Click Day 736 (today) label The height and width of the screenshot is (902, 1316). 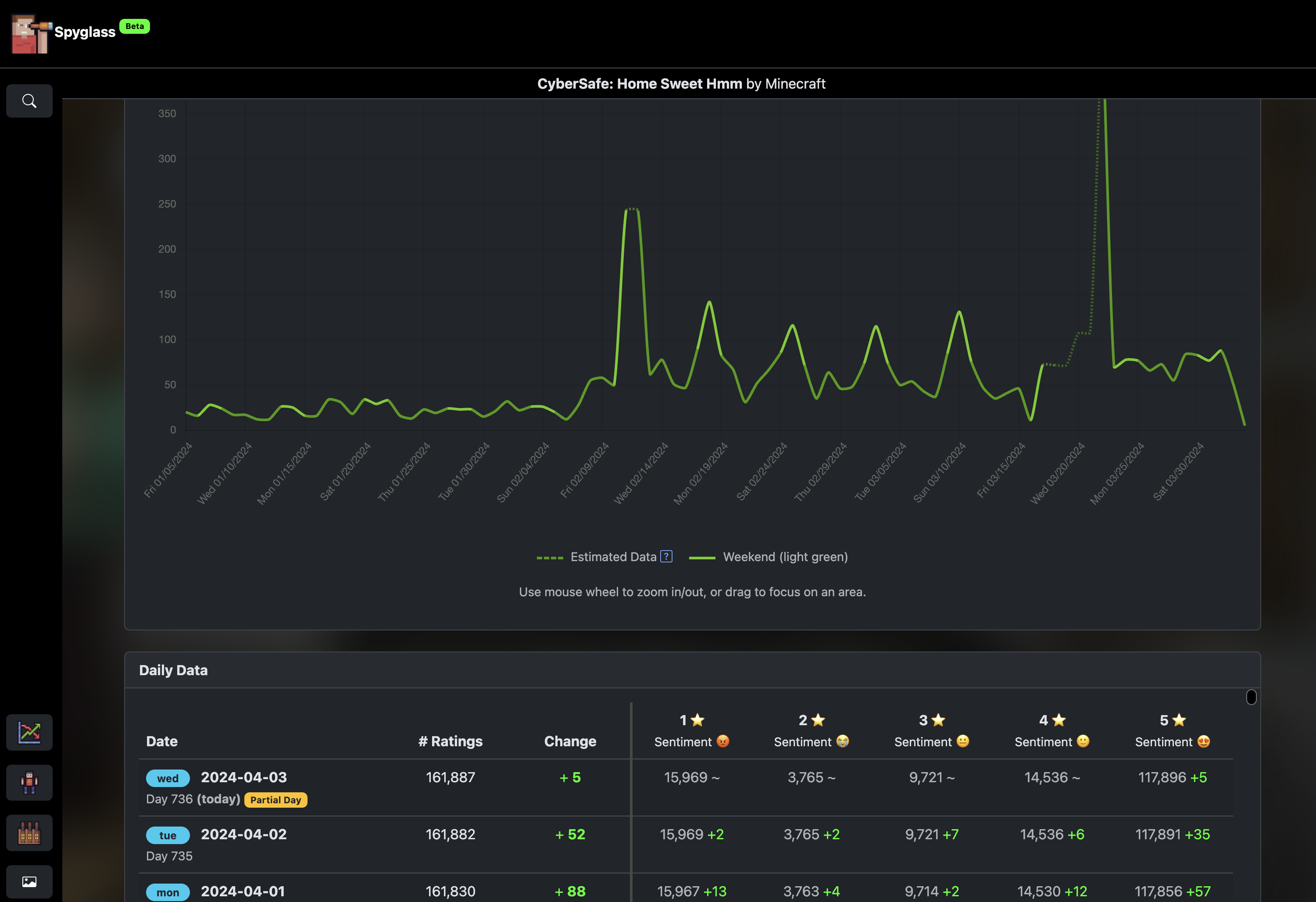(x=193, y=799)
